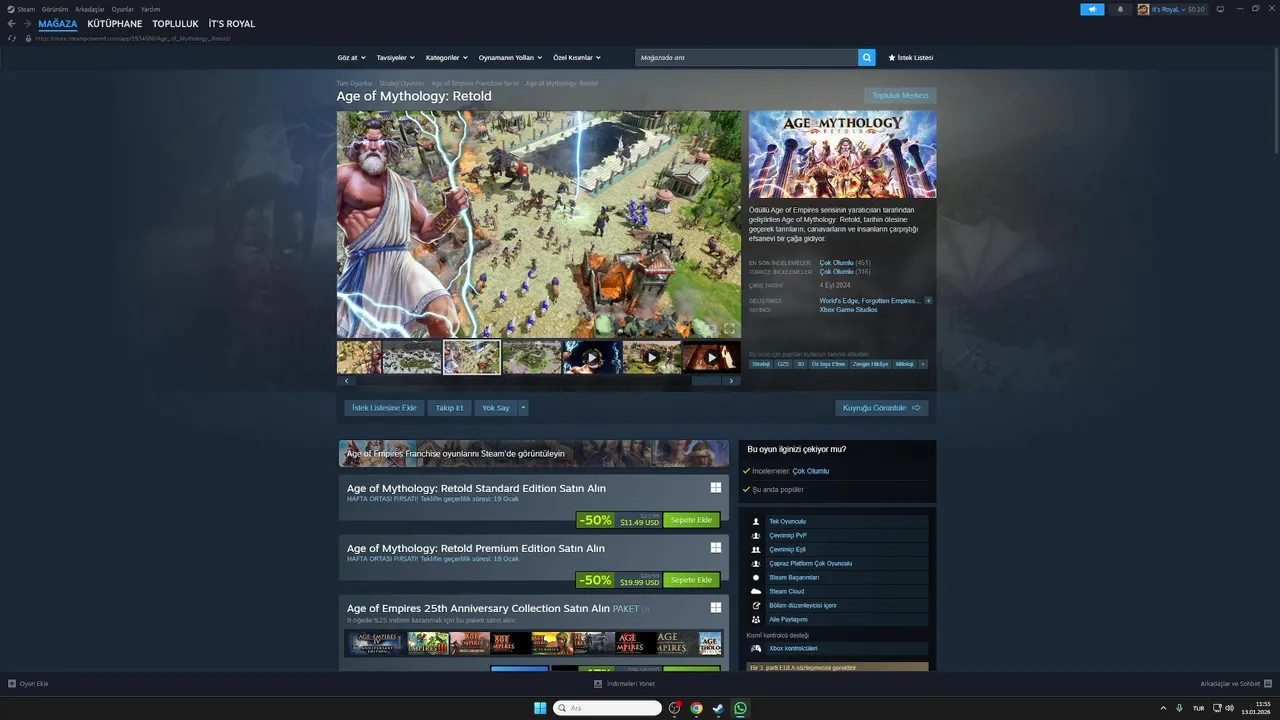Expand the Kategoriler dropdown
Image resolution: width=1280 pixels, height=720 pixels.
tap(446, 58)
